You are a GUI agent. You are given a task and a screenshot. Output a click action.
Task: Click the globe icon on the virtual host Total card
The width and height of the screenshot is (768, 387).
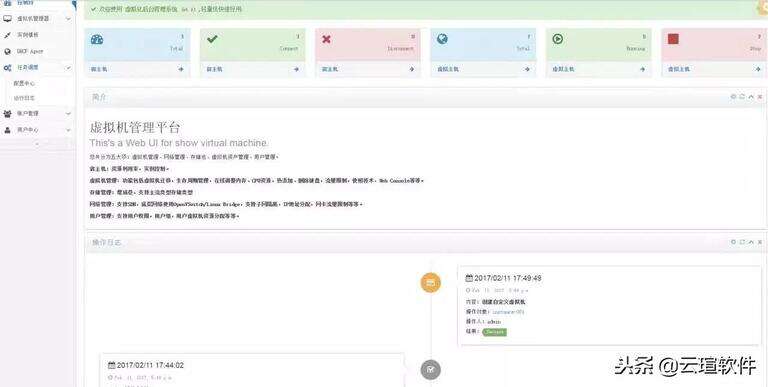(442, 39)
